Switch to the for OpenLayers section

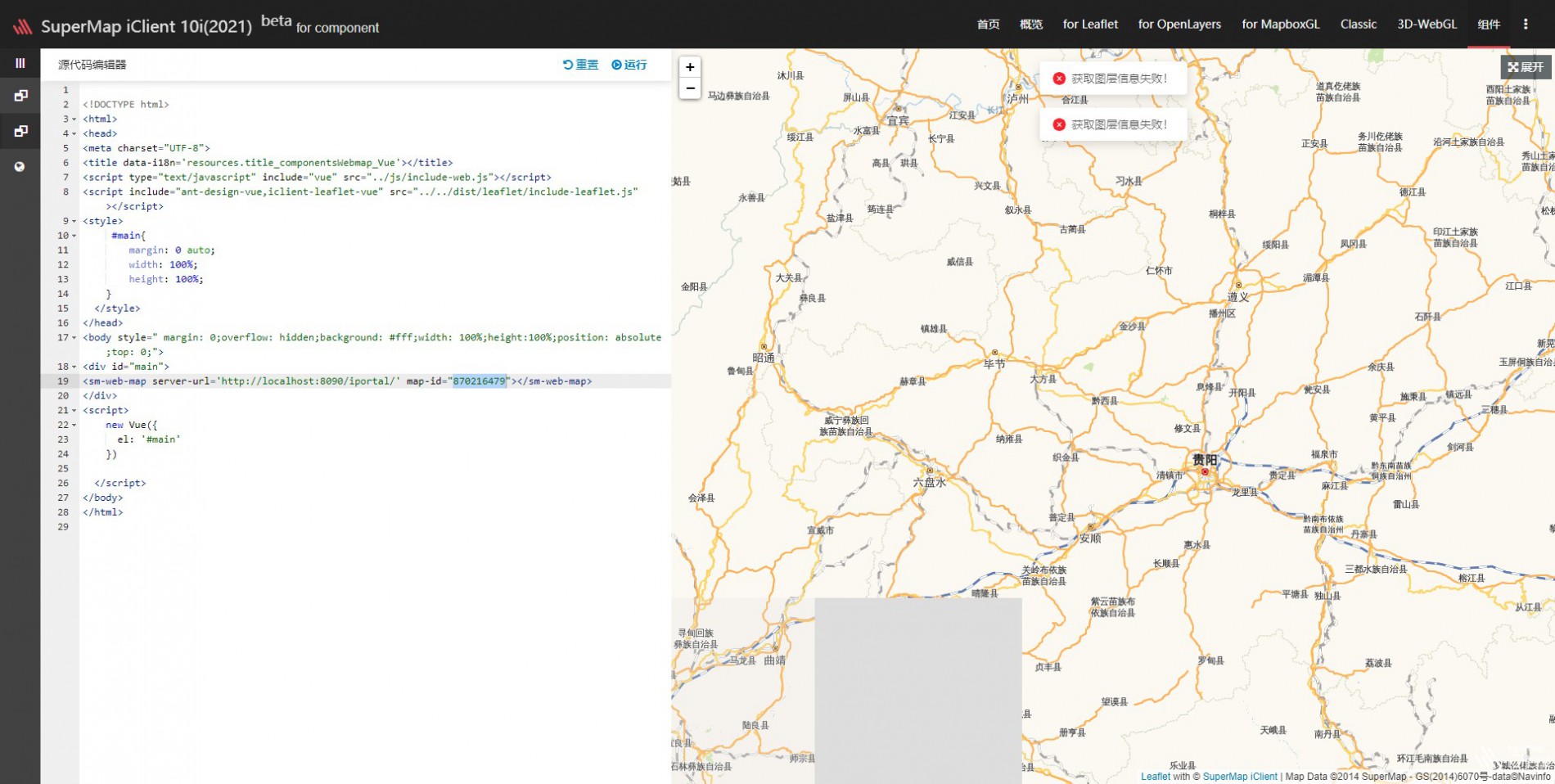point(1179,25)
